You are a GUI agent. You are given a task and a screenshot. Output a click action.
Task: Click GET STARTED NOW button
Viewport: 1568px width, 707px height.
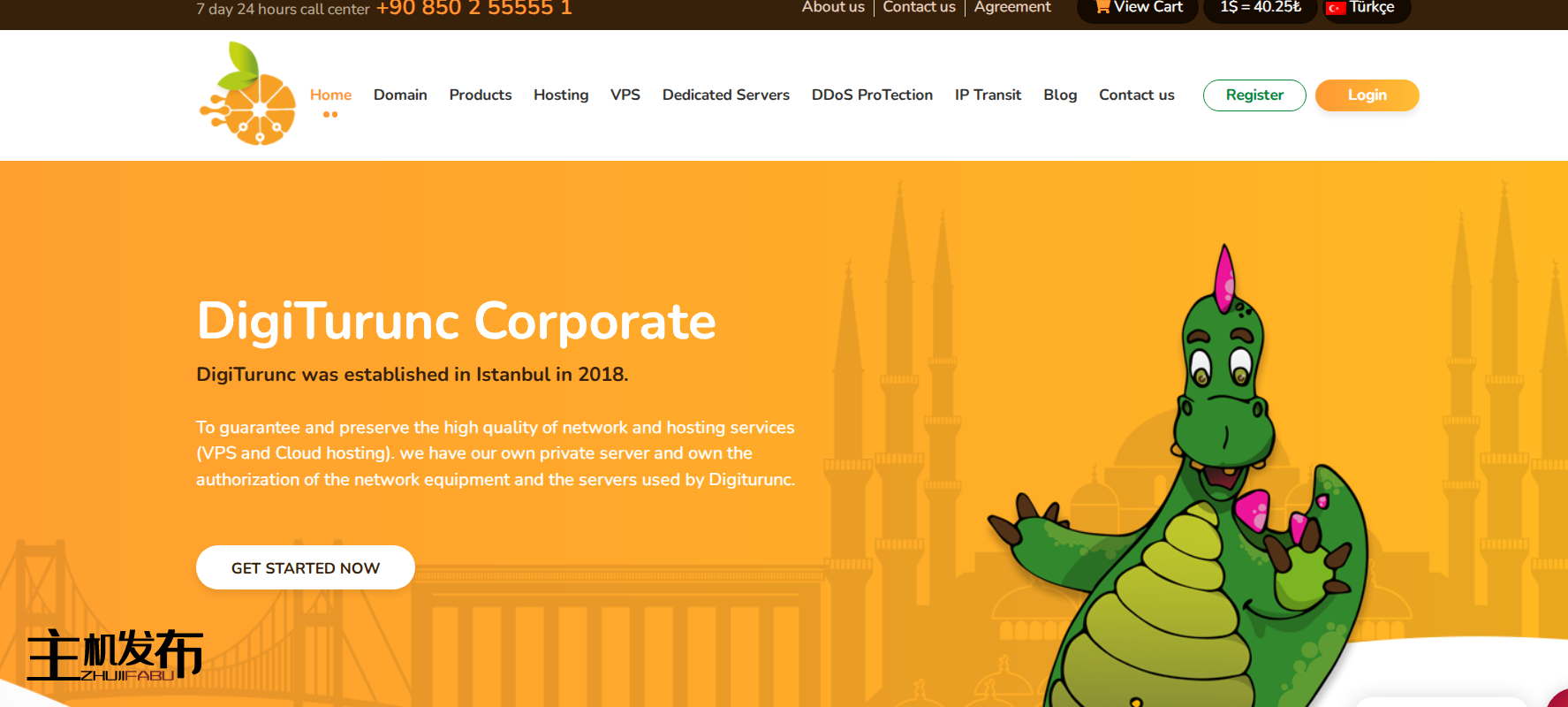pyautogui.click(x=306, y=567)
